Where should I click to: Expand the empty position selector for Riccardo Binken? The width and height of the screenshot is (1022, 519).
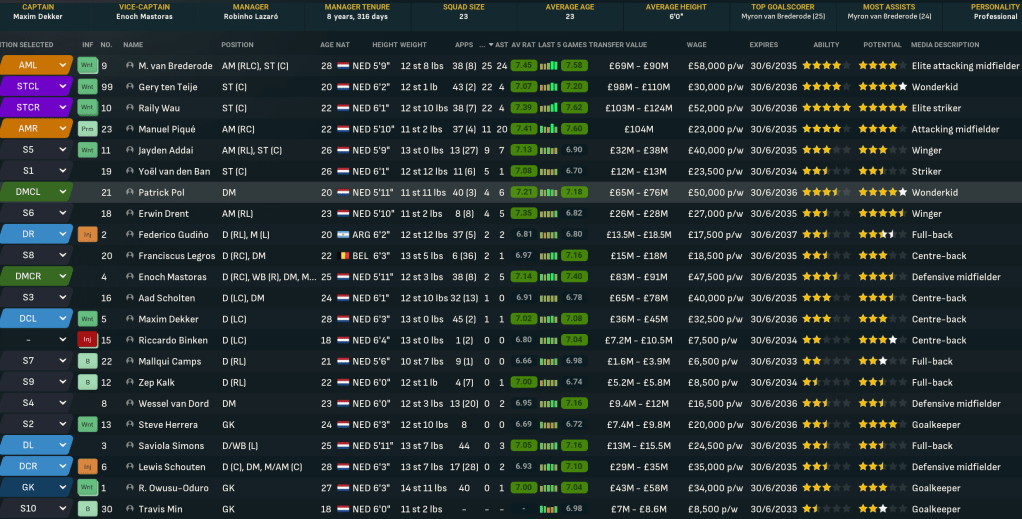(x=63, y=340)
